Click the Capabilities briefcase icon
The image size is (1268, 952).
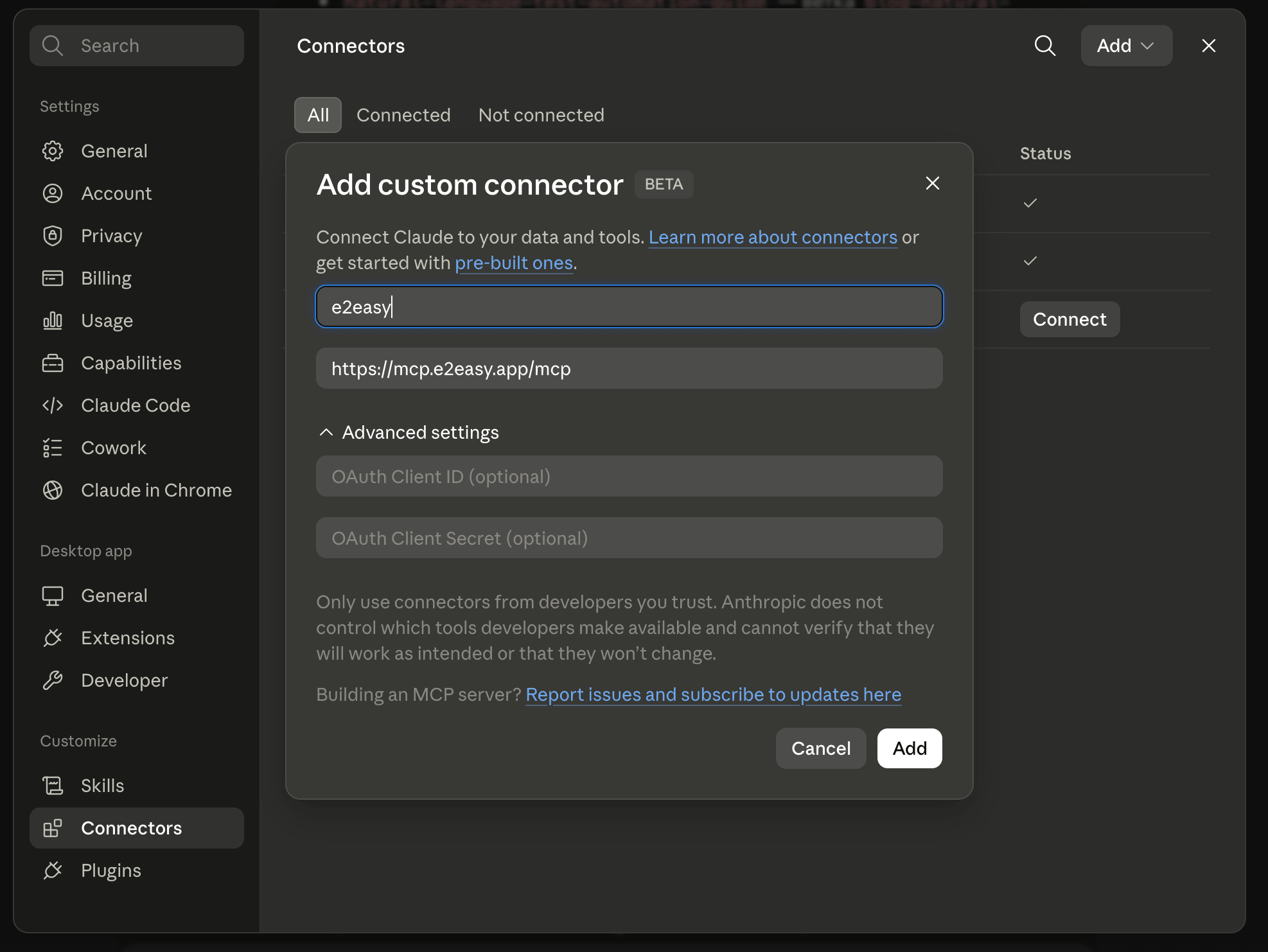click(53, 363)
